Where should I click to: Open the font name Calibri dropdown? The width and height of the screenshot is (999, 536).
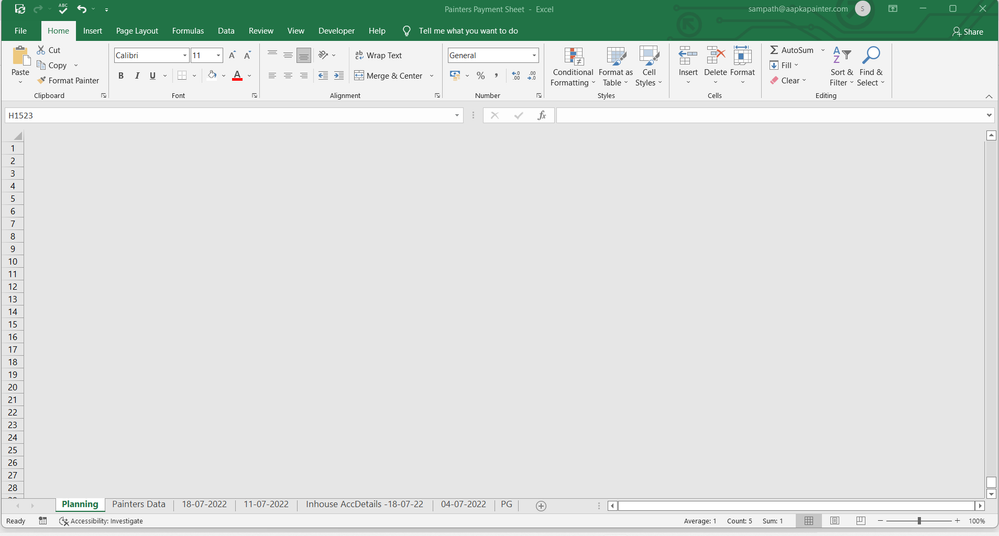(x=185, y=55)
